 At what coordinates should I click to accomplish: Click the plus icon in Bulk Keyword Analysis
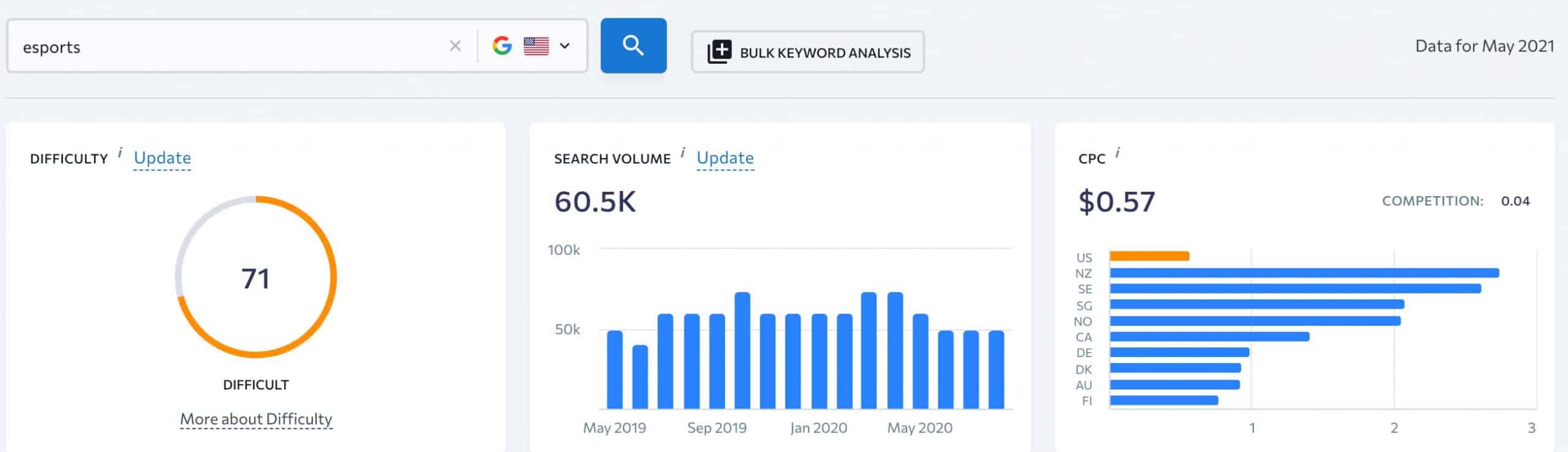click(x=719, y=52)
